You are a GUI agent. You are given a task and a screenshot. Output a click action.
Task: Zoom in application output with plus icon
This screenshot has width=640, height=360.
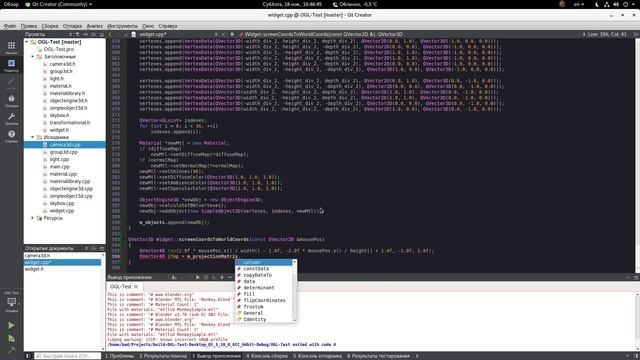[222, 278]
